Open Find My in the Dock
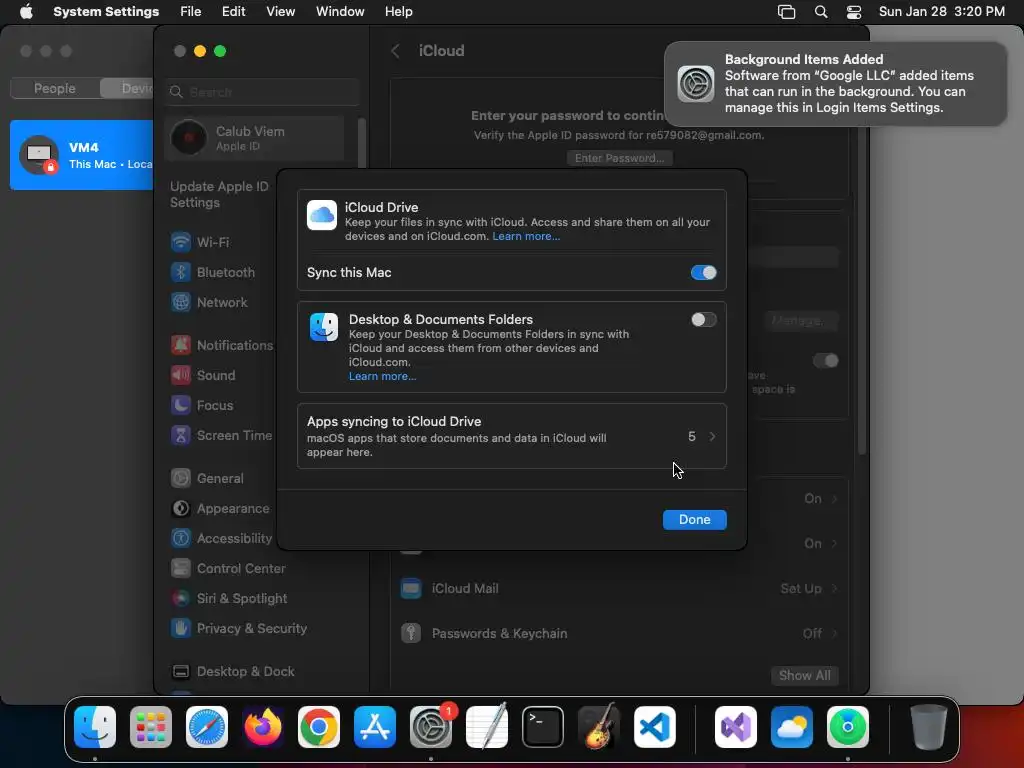Viewport: 1024px width, 768px height. point(848,727)
